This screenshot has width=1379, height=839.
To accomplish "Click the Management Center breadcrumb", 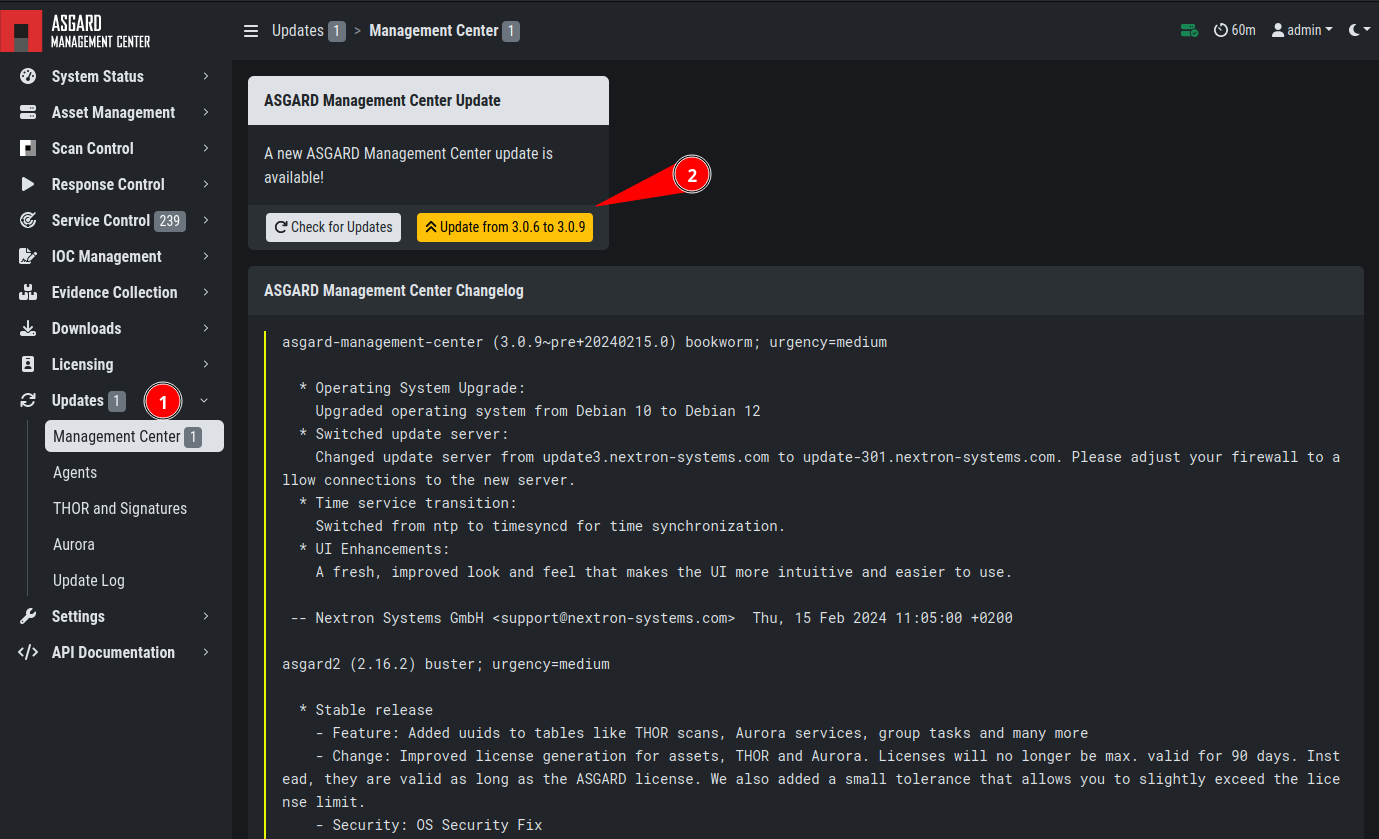I will [x=434, y=31].
